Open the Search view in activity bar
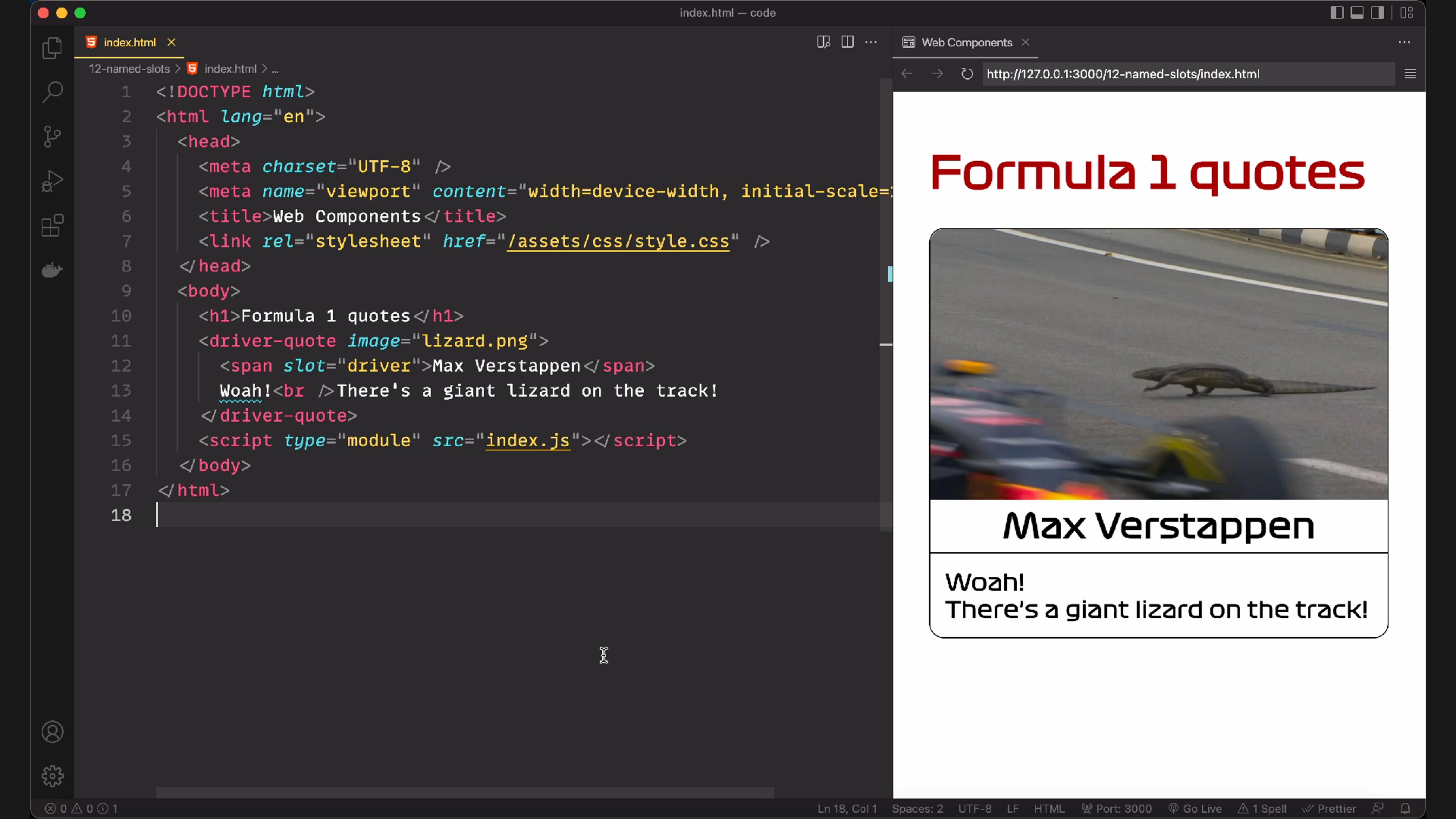1456x819 pixels. (52, 91)
